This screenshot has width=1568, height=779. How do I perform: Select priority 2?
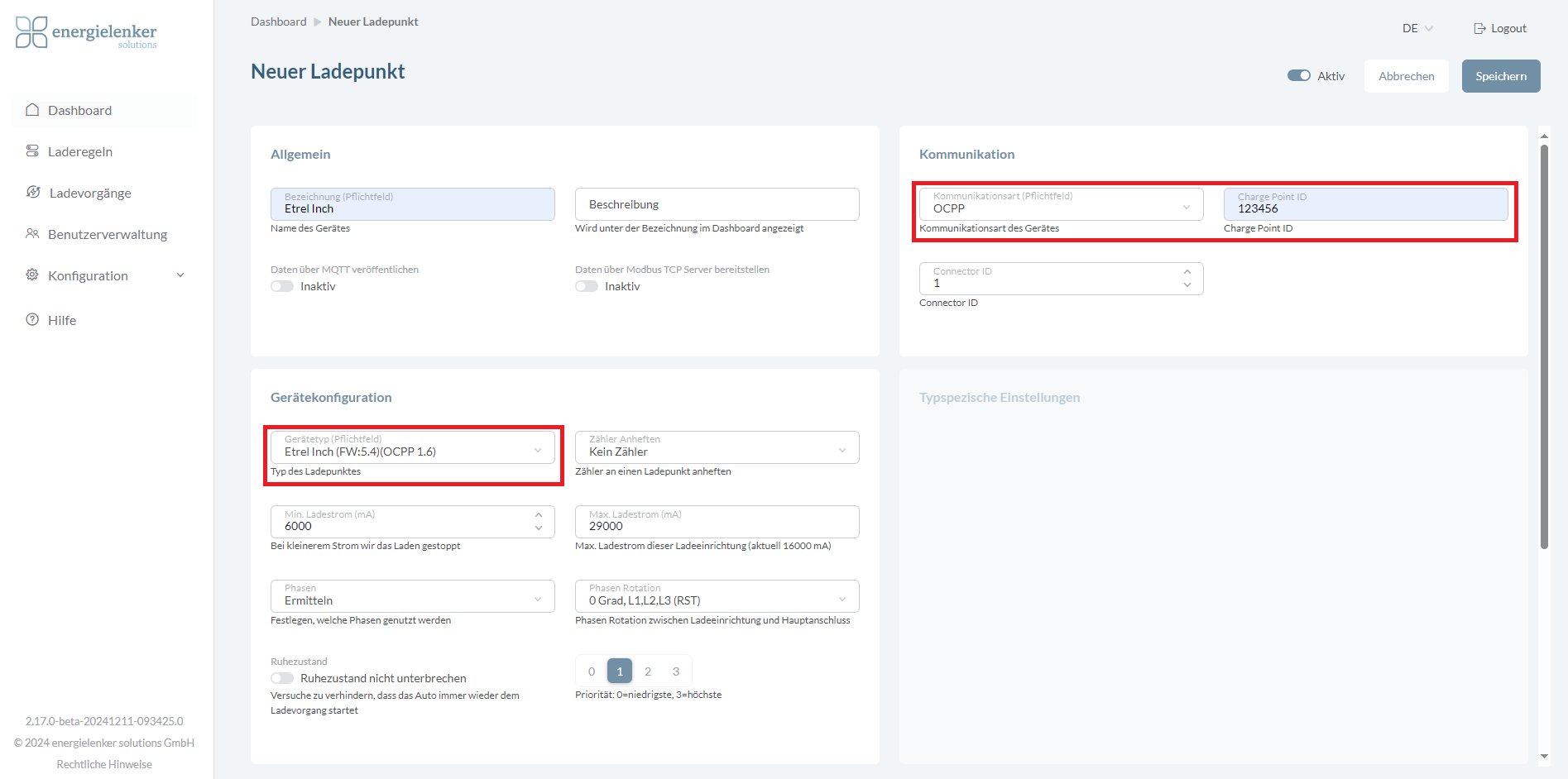648,671
